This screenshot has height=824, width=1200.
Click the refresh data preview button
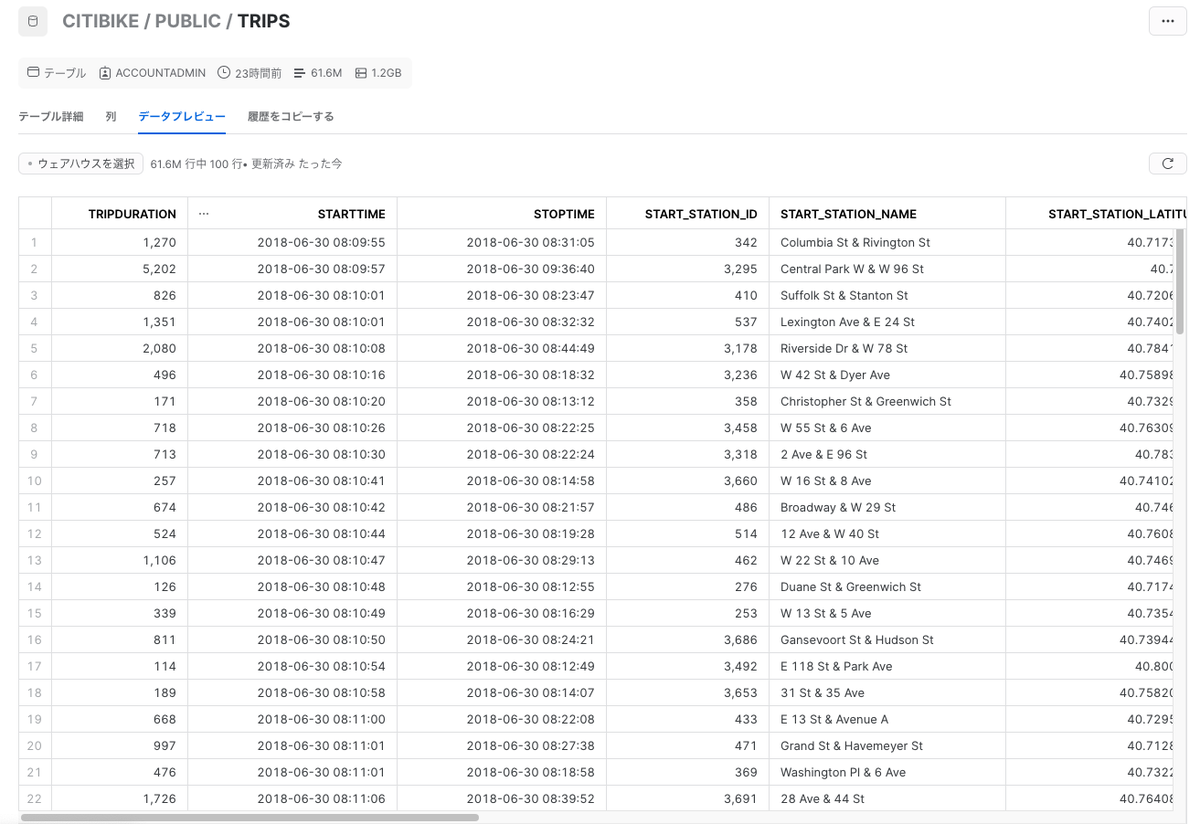point(1167,164)
